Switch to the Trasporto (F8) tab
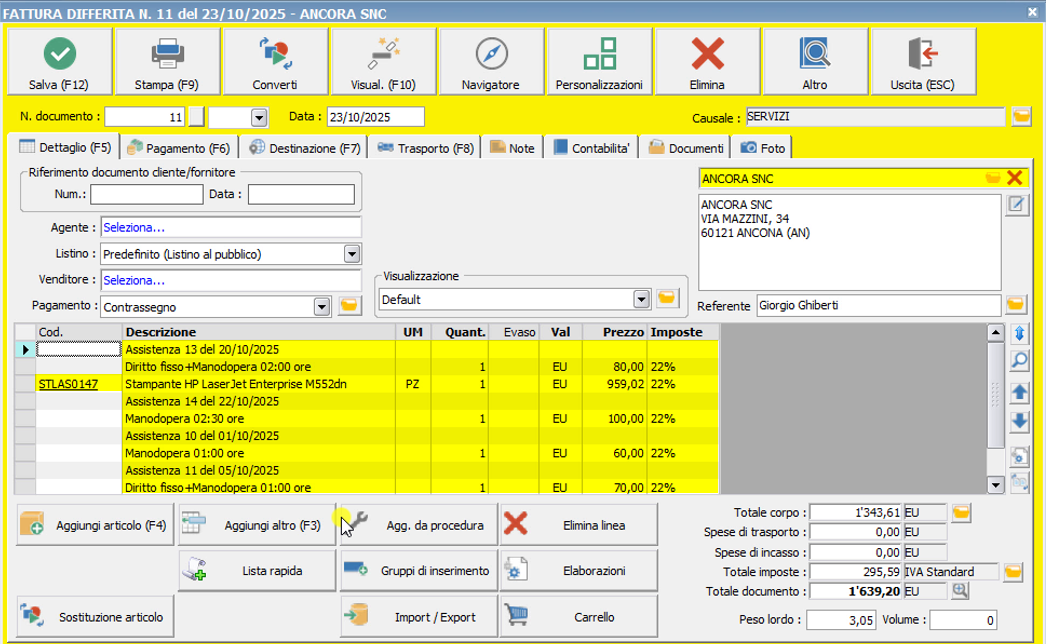Screen dimensions: 1046x644 [x=424, y=148]
